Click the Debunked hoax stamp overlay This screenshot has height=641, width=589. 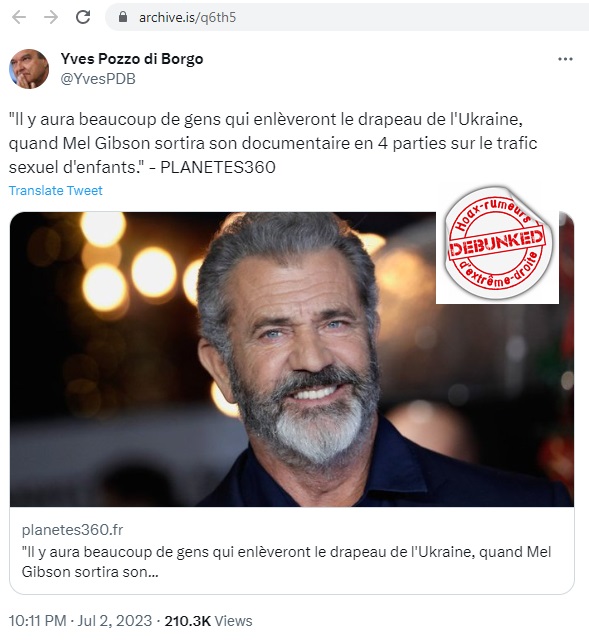coord(497,243)
